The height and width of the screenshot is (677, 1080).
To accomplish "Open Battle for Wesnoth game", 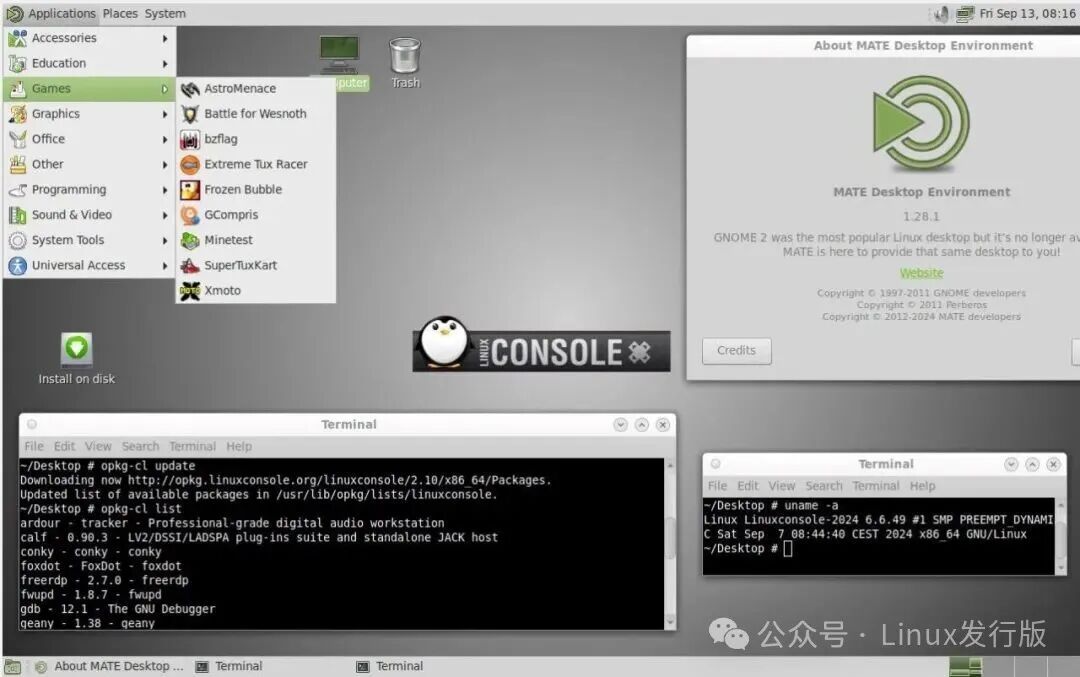I will click(256, 114).
